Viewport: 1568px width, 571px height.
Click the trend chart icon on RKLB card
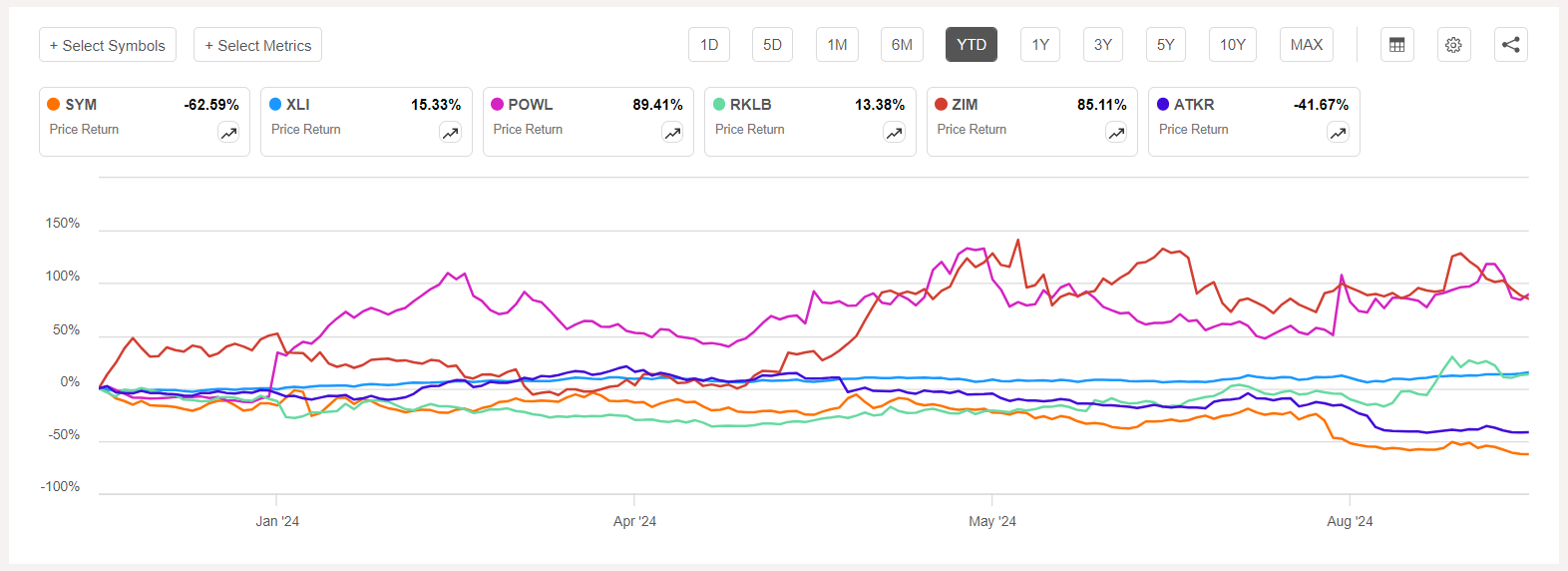pos(895,133)
